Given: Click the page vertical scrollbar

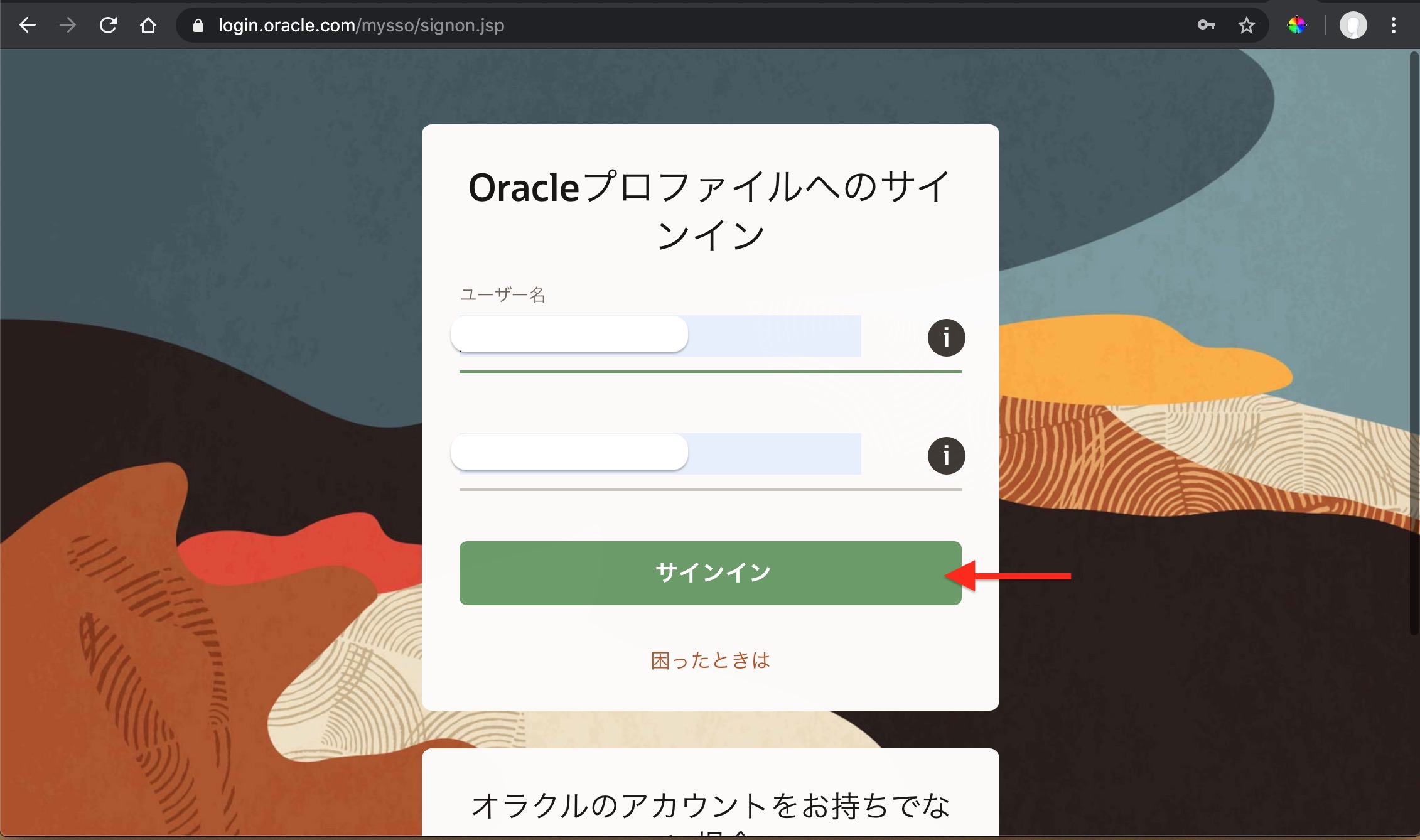Looking at the screenshot, I should tap(1413, 342).
